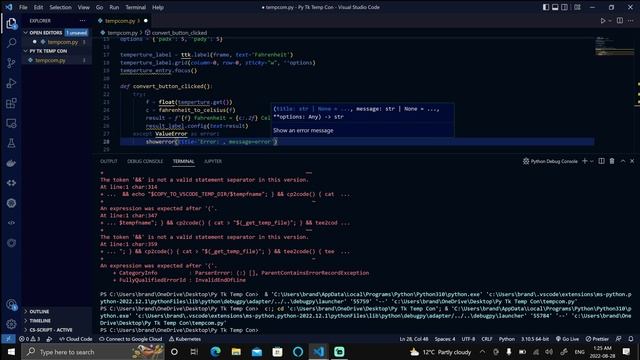Maximize the panel size with the chevron
This screenshot has height=360, width=640.
pyautogui.click(x=622, y=161)
